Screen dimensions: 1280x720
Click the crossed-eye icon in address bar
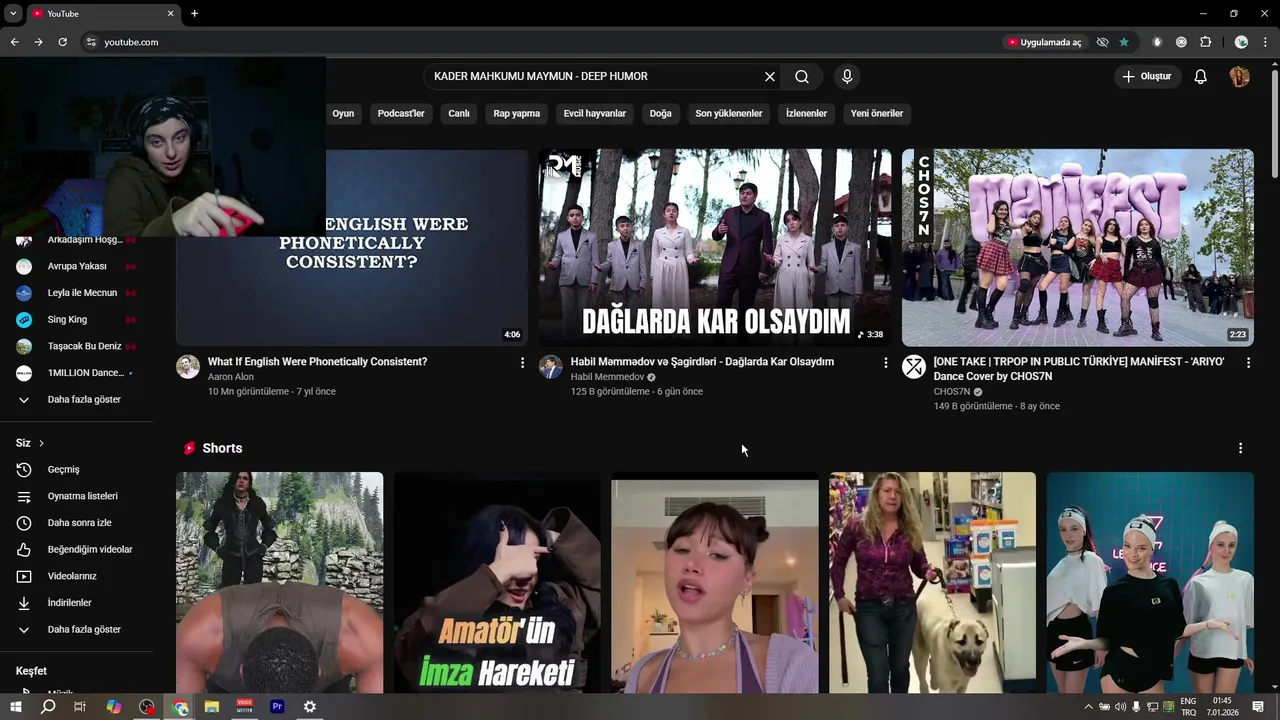1102,42
